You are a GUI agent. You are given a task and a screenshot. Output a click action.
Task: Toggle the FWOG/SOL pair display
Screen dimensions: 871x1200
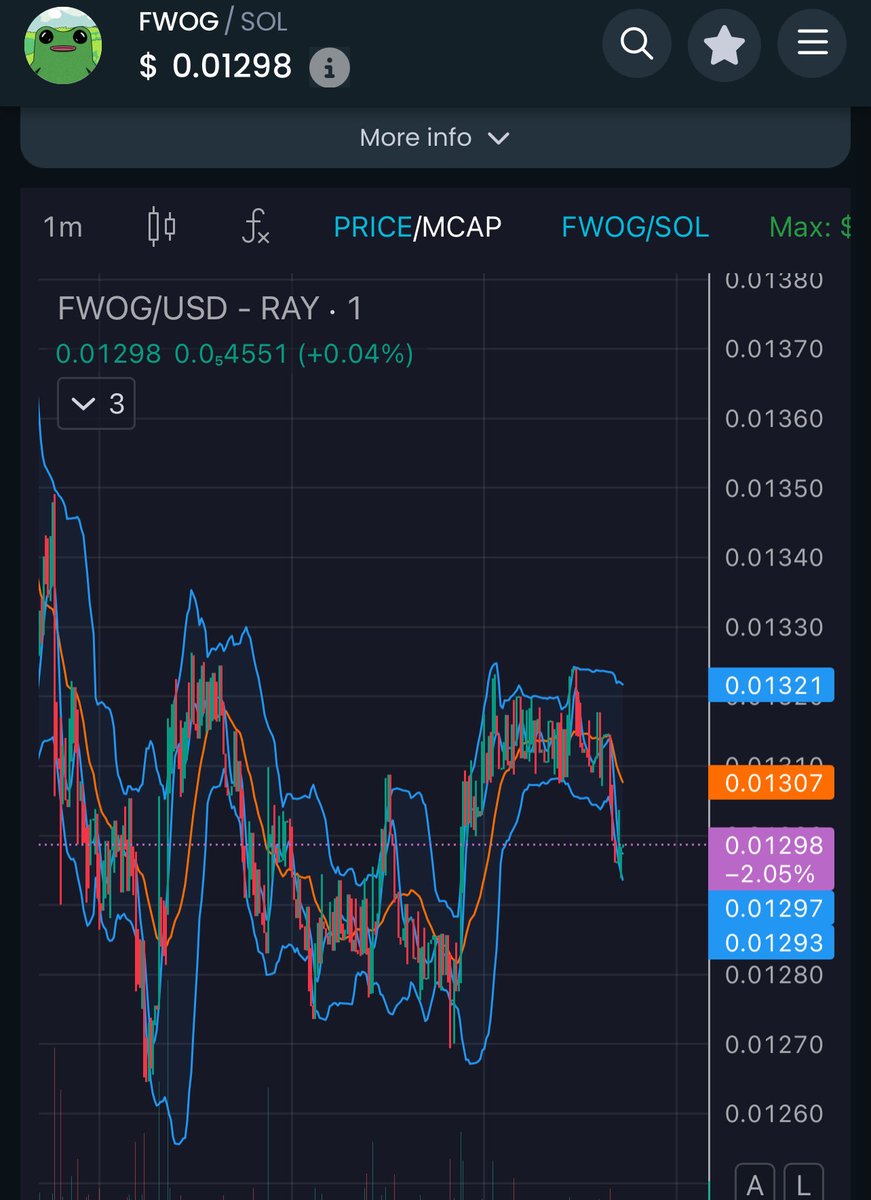point(635,227)
